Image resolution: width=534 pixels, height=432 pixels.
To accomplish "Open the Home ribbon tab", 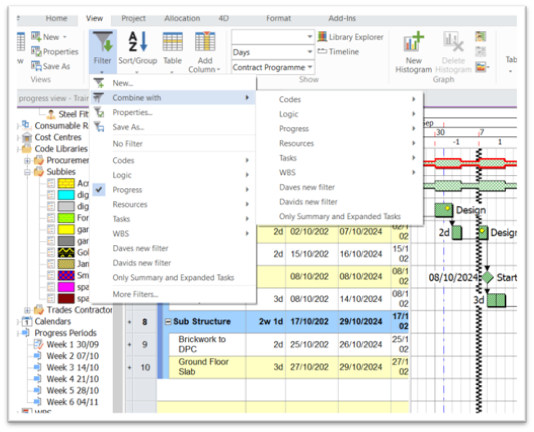I will (x=57, y=18).
